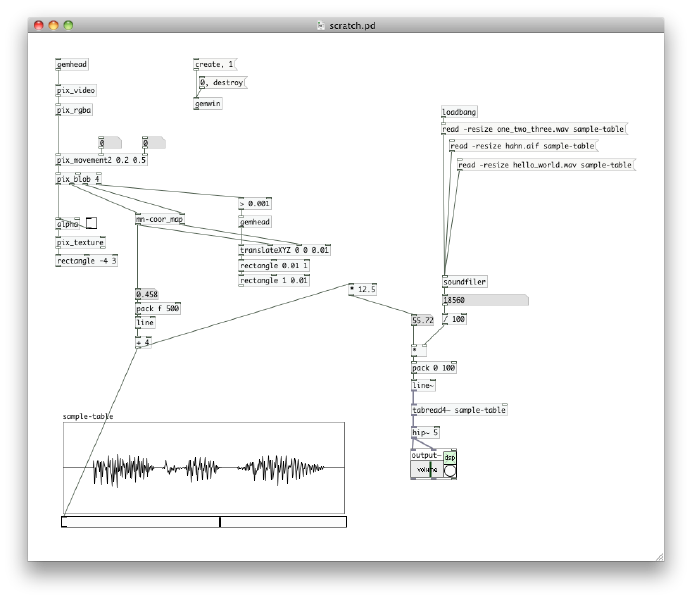The image size is (692, 600).
Task: Click the 'create, 1' message box
Action: 214,64
